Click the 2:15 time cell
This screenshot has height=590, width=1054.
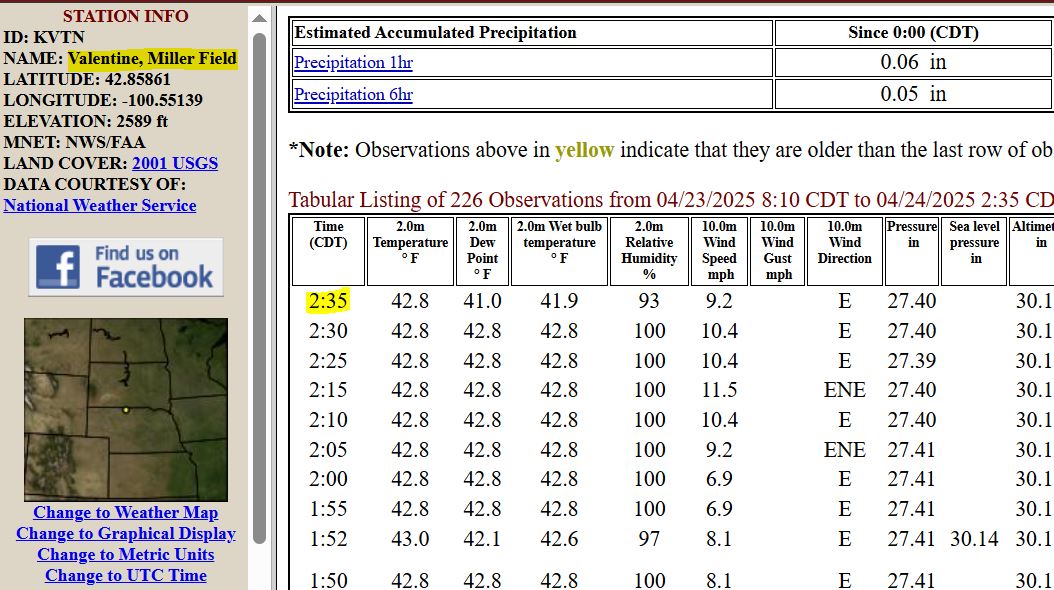point(328,390)
